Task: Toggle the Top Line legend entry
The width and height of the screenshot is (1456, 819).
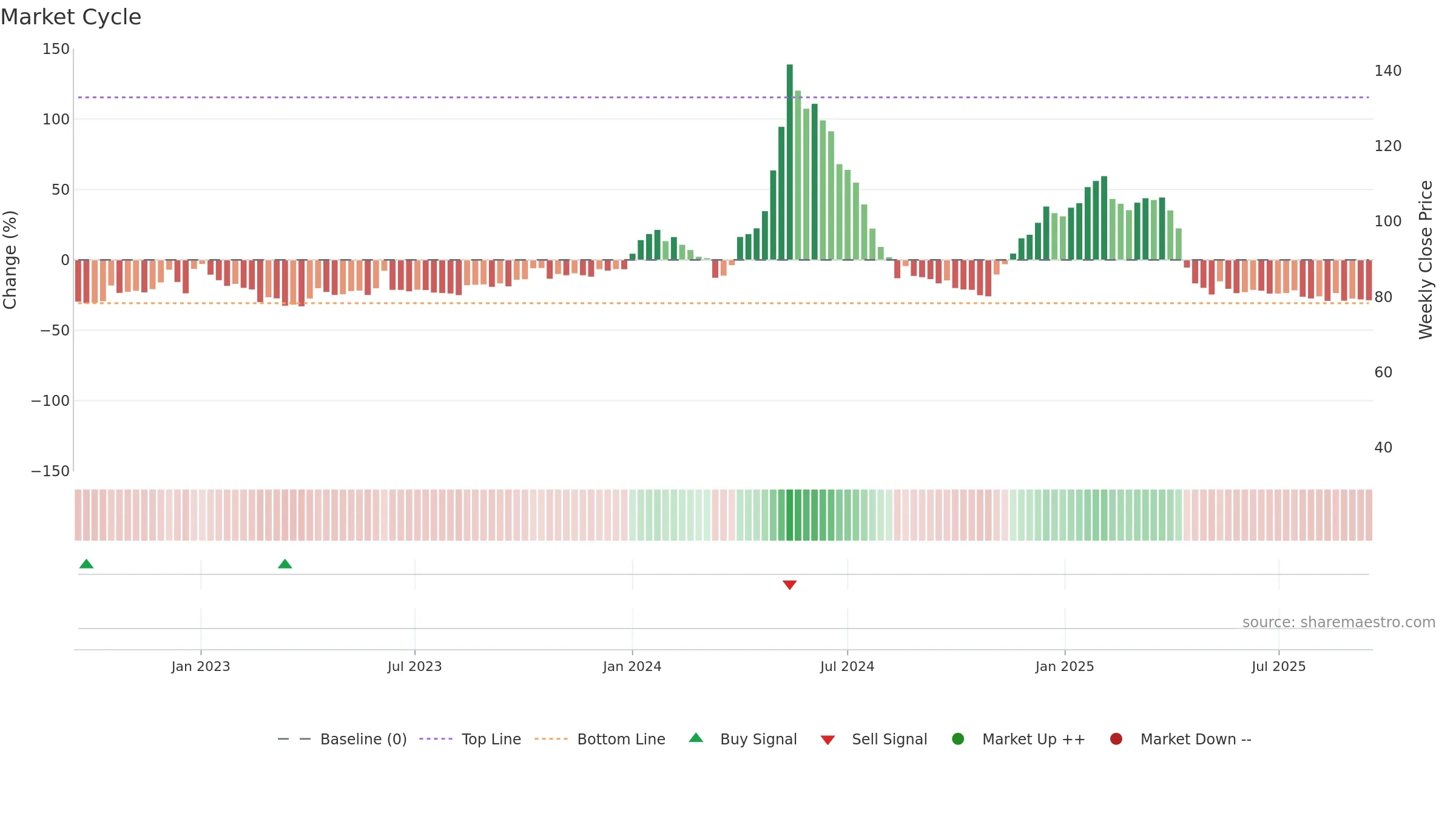Action: pos(470,739)
